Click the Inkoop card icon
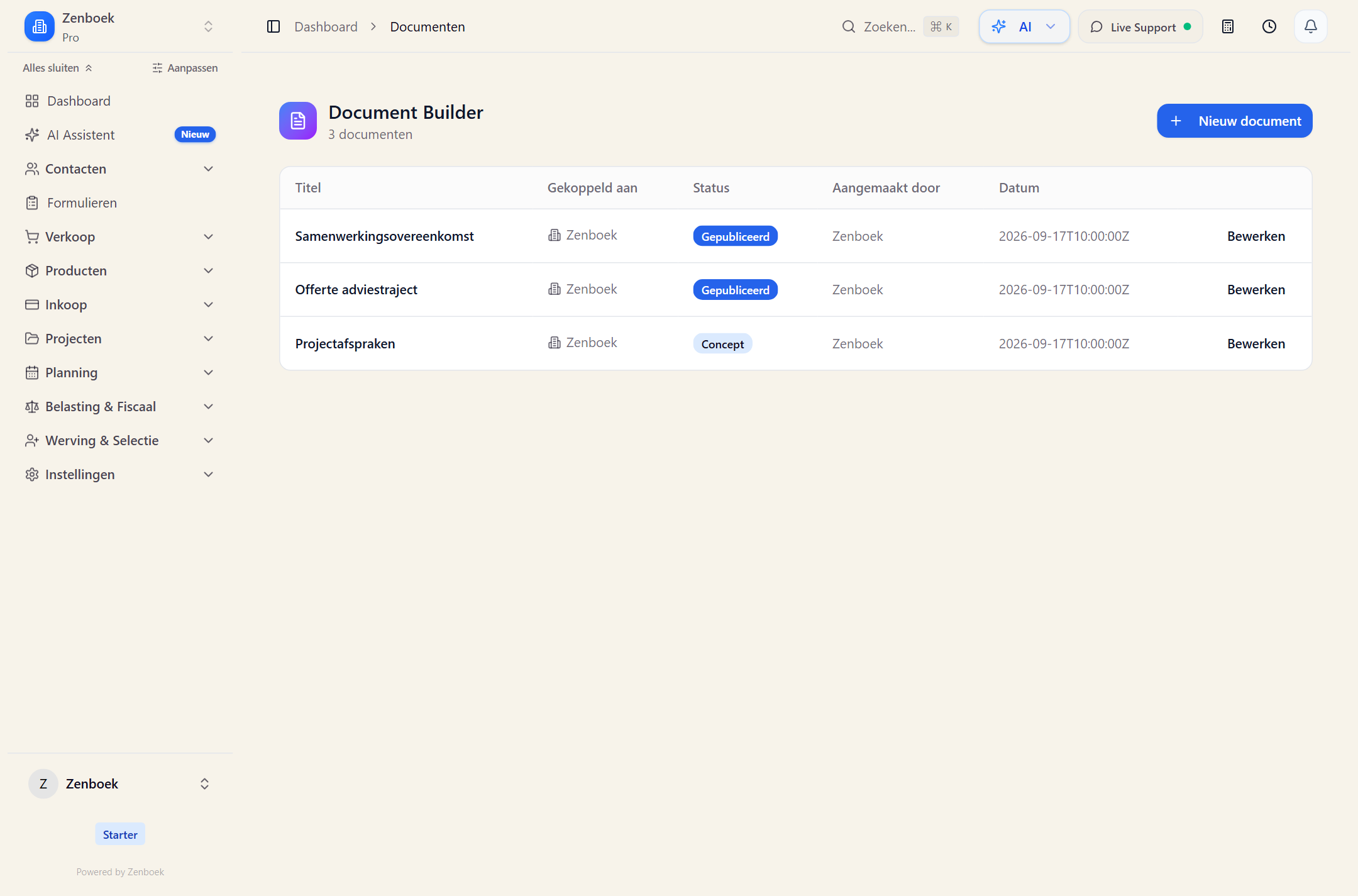1358x896 pixels. (32, 304)
